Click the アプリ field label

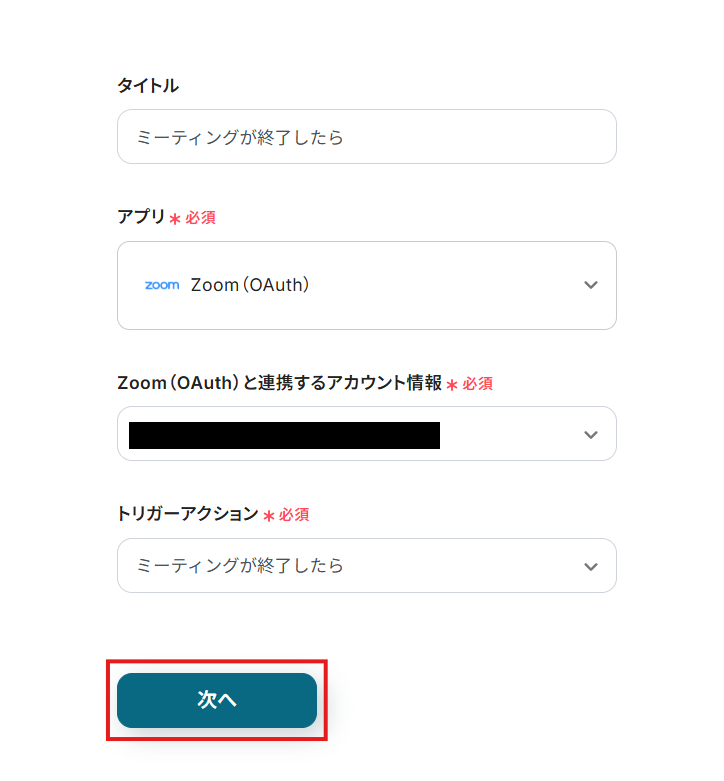pos(141,217)
